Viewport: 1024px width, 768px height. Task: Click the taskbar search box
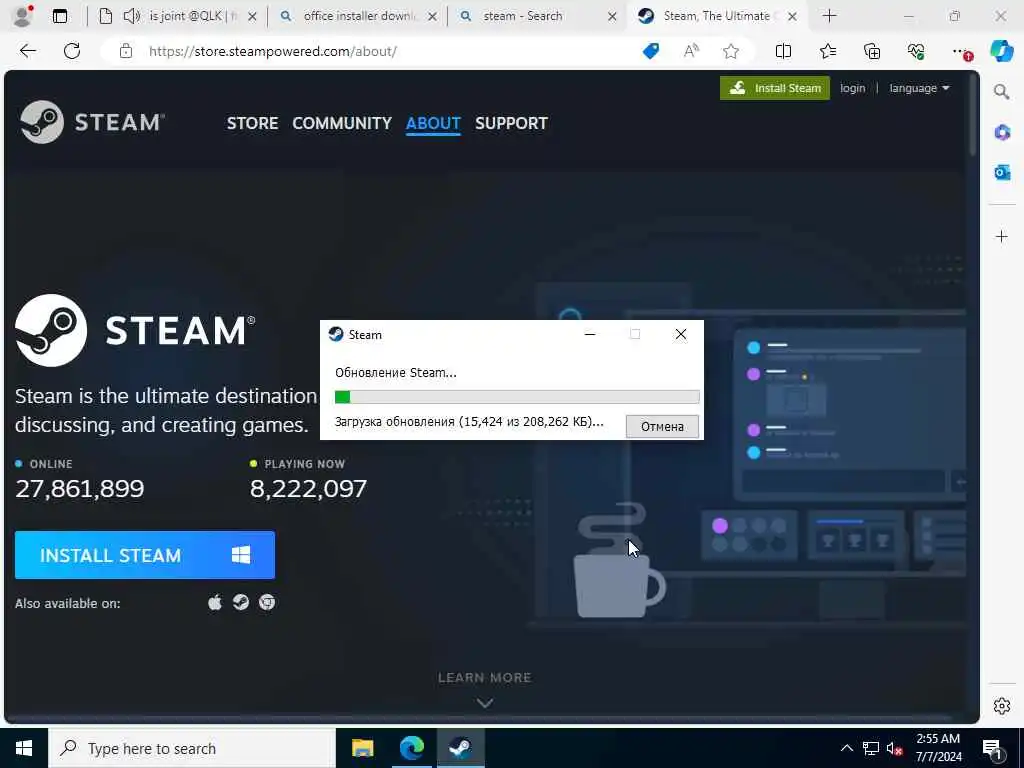[x=192, y=748]
